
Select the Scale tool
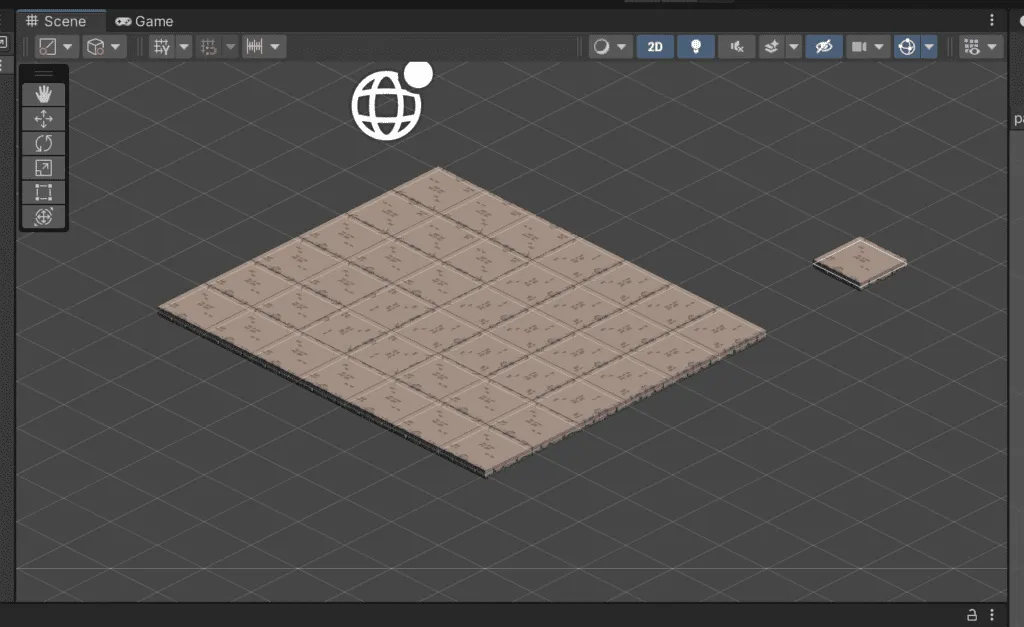44,169
